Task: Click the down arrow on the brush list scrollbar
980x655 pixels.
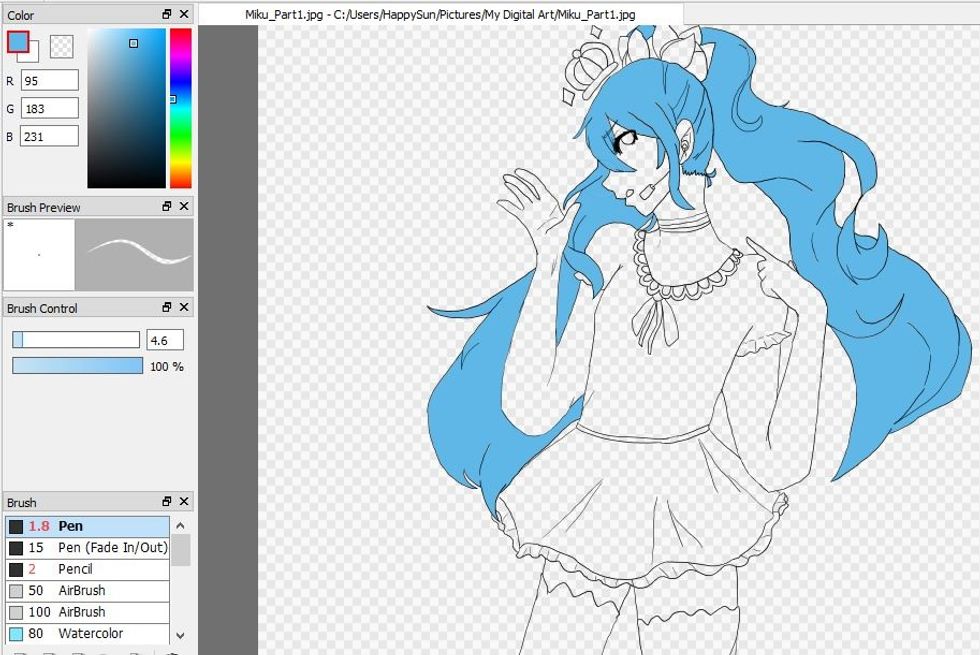Action: pyautogui.click(x=181, y=636)
